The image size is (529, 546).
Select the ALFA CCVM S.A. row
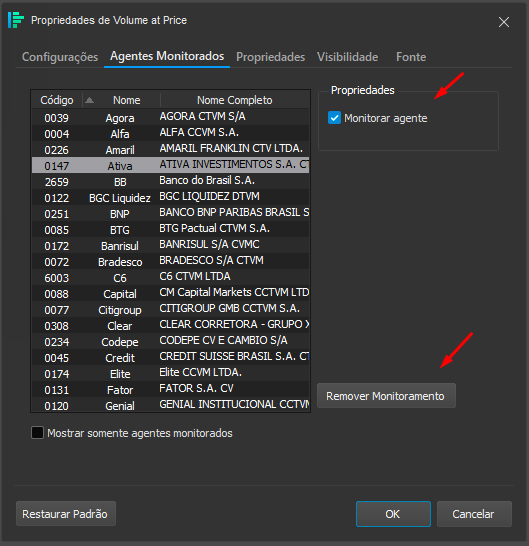pos(171,133)
